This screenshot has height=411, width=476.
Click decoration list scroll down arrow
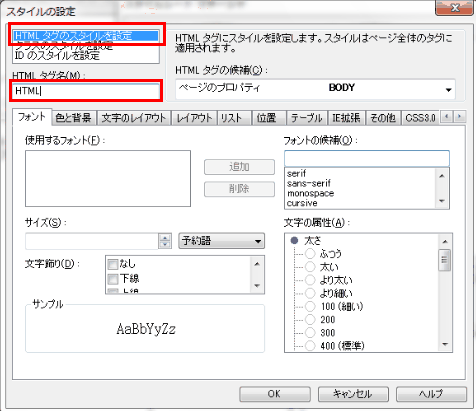[257, 286]
